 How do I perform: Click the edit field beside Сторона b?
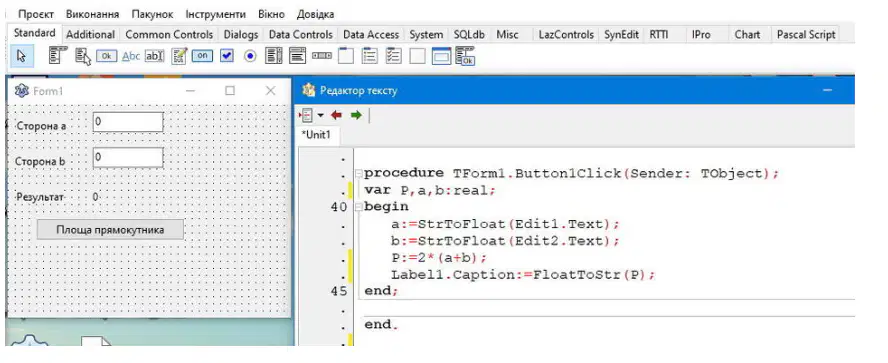pos(128,157)
